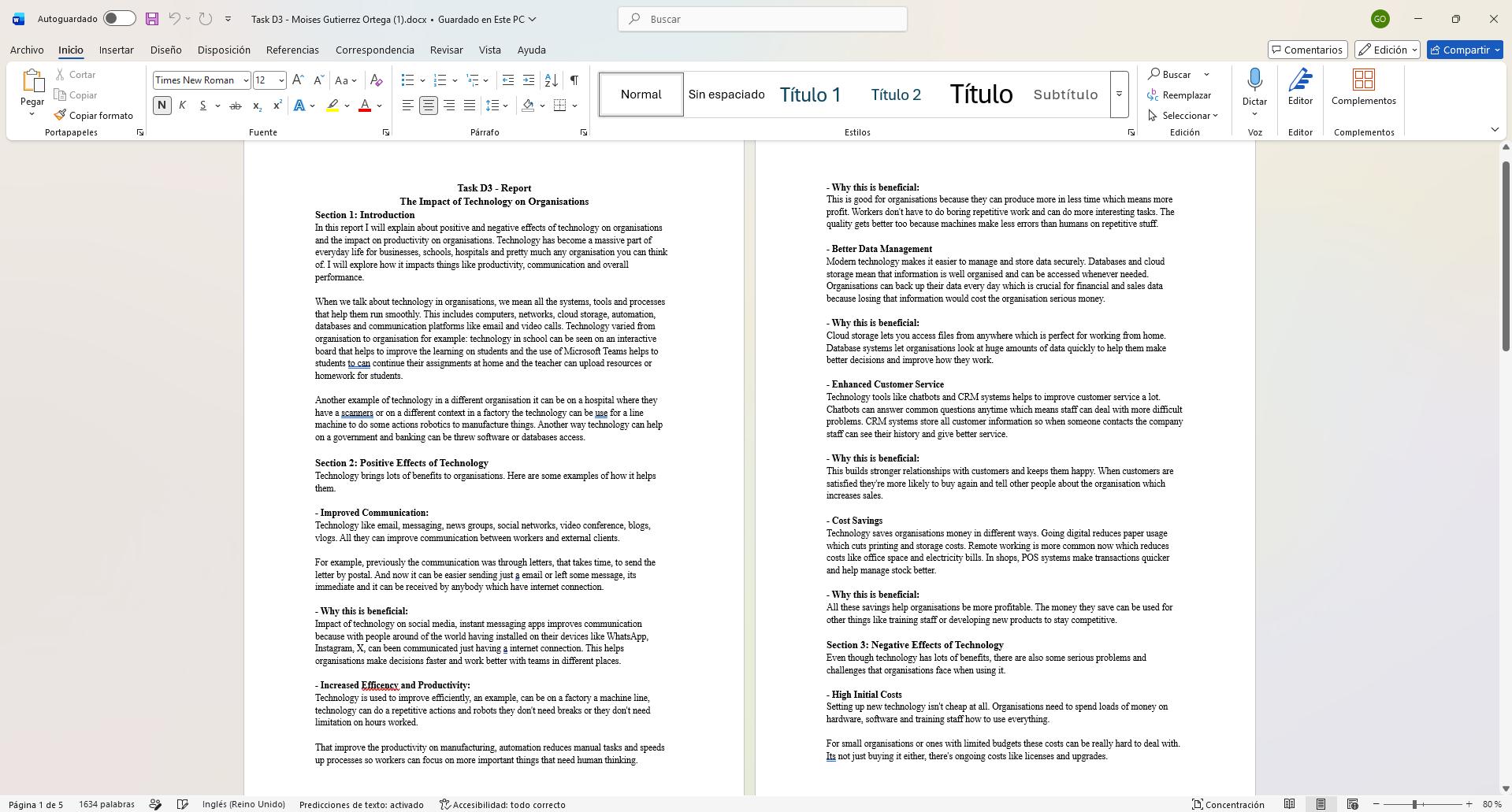Viewport: 1512px width, 812px height.
Task: Increase paragraph indent
Action: tap(529, 80)
